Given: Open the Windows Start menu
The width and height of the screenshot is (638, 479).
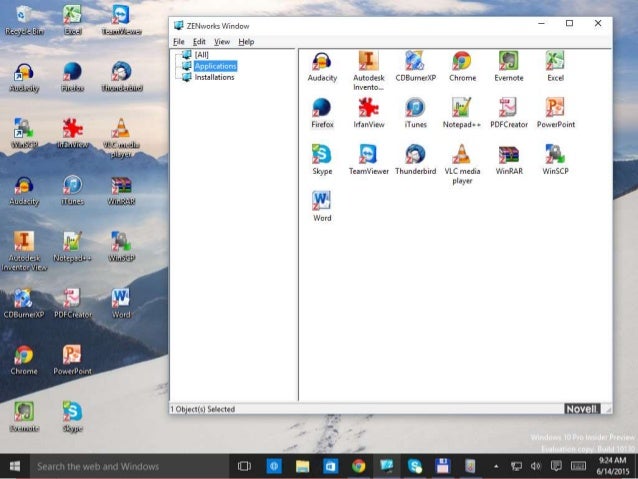Looking at the screenshot, I should pyautogui.click(x=15, y=466).
